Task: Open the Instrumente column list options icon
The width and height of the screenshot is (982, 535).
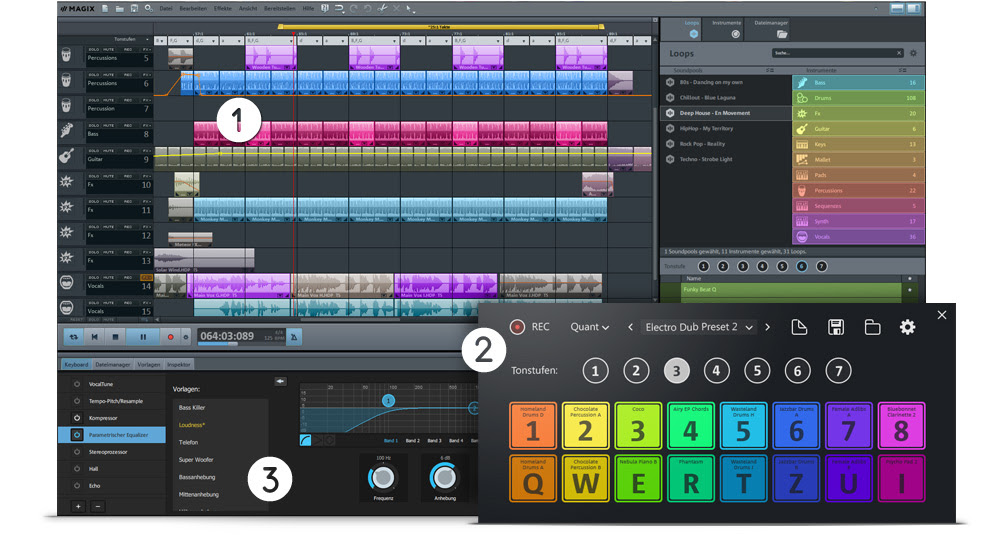Action: [x=902, y=71]
